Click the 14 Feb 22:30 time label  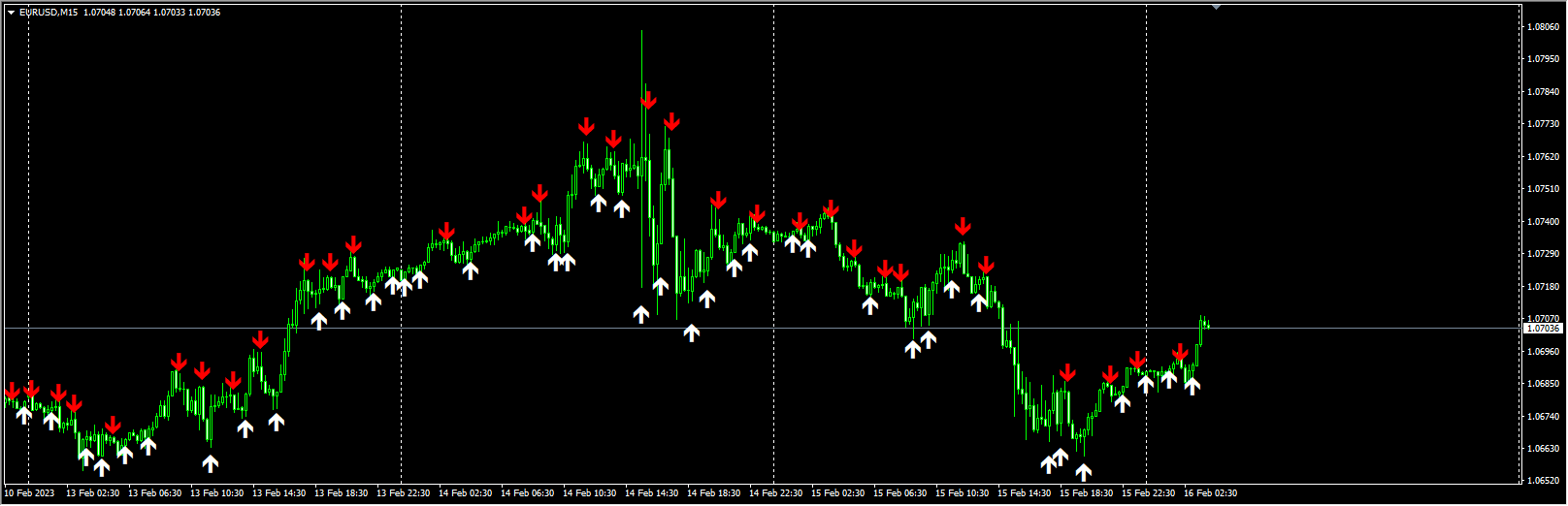click(776, 493)
